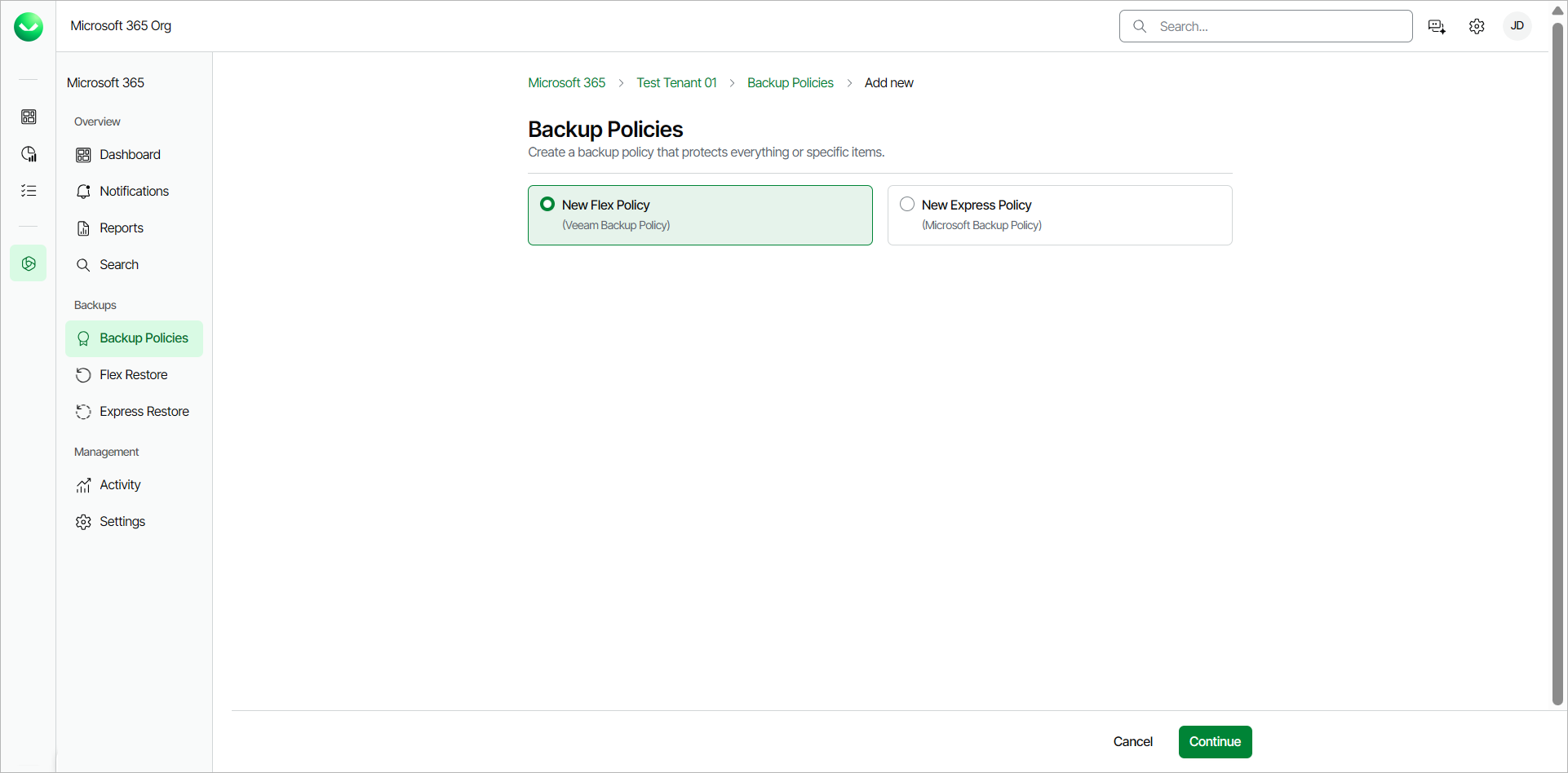Click the (Veeam Backup Policy) subtitle
The height and width of the screenshot is (773, 1568).
tap(616, 226)
